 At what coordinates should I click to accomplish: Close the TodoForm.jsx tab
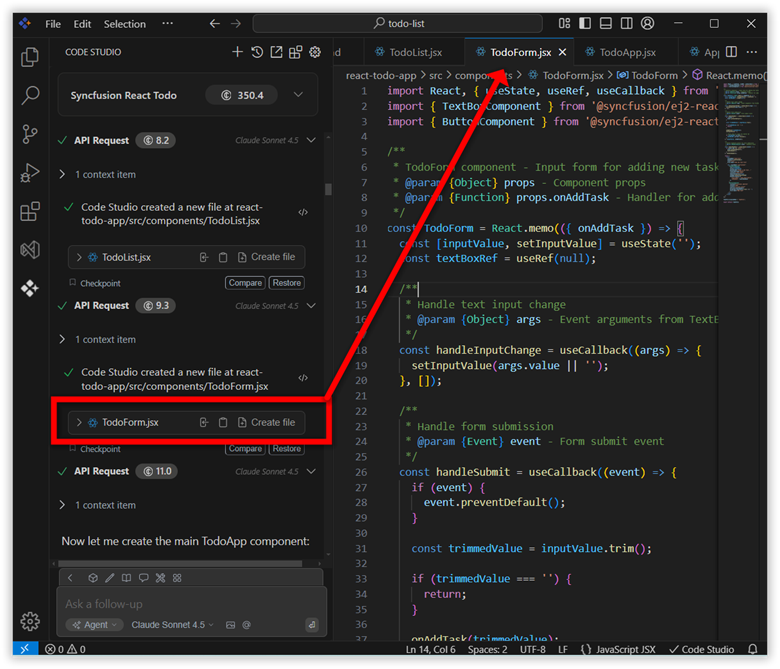(x=563, y=52)
